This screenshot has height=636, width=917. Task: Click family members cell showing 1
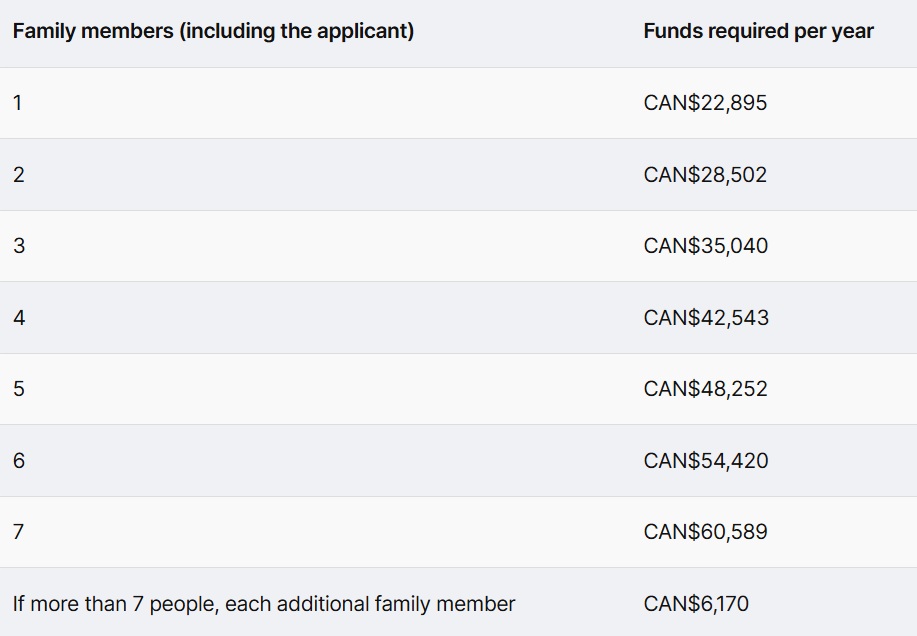pyautogui.click(x=18, y=103)
